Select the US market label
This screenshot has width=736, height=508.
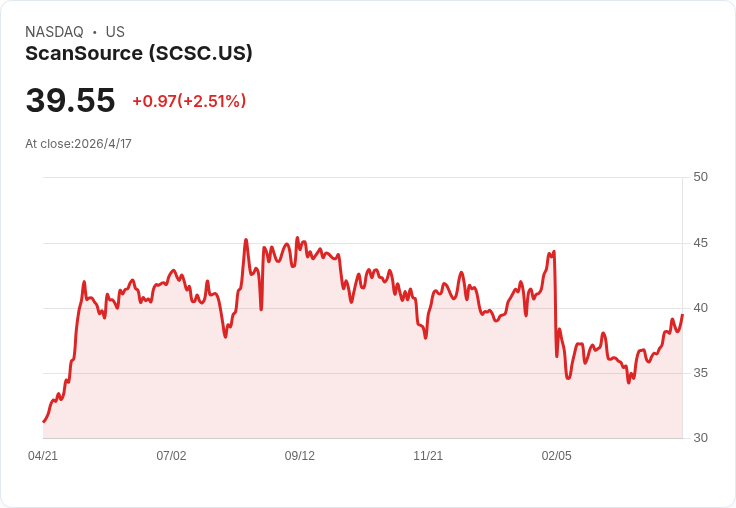[x=115, y=32]
